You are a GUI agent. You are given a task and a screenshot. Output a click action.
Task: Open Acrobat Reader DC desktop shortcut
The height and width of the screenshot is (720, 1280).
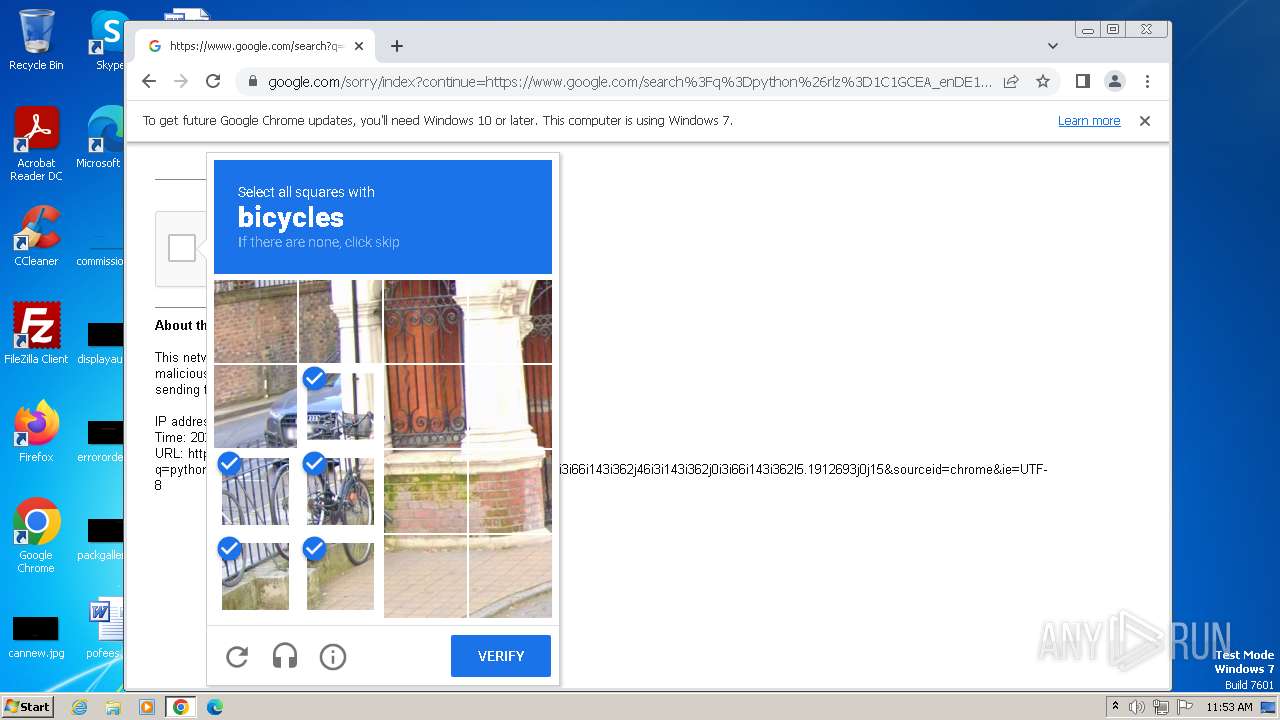point(36,145)
